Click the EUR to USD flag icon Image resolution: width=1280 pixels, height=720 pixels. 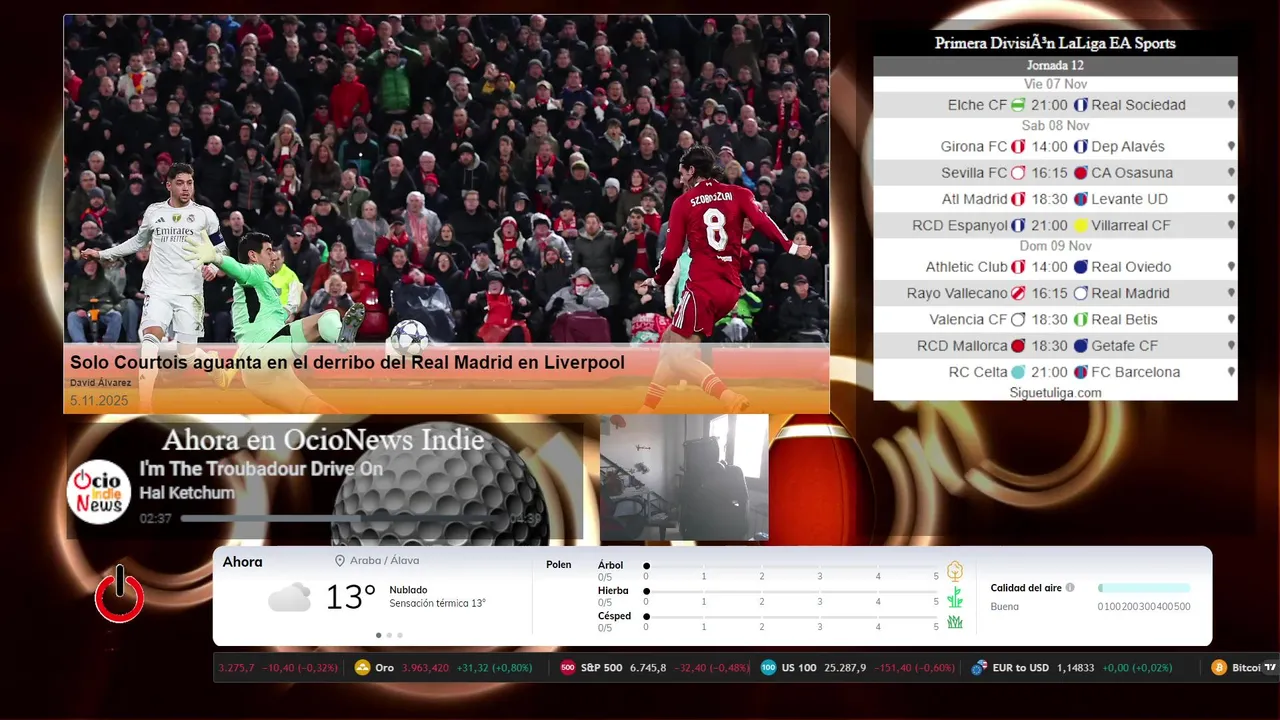click(979, 668)
